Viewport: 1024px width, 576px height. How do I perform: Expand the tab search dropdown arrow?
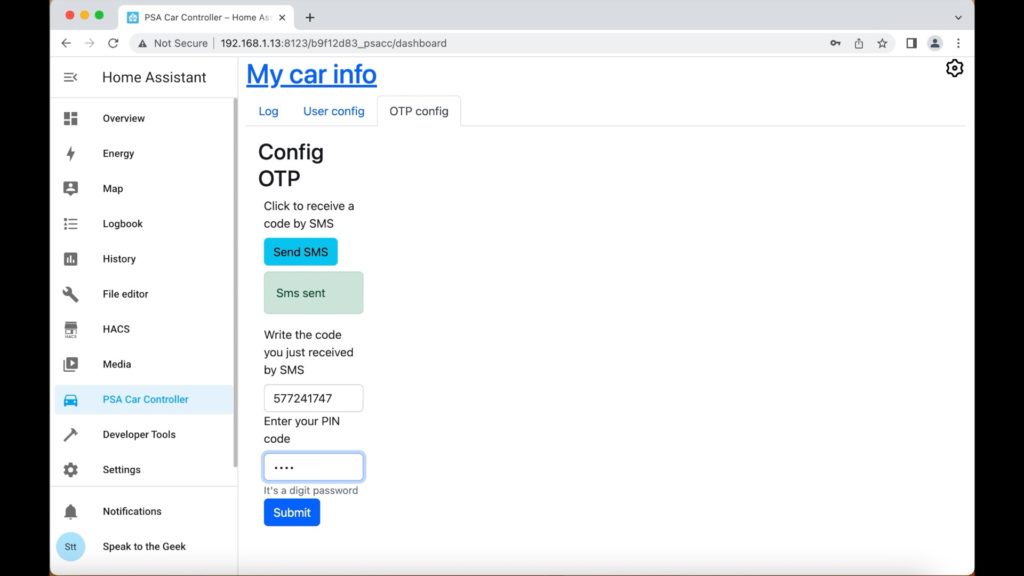pyautogui.click(x=958, y=18)
